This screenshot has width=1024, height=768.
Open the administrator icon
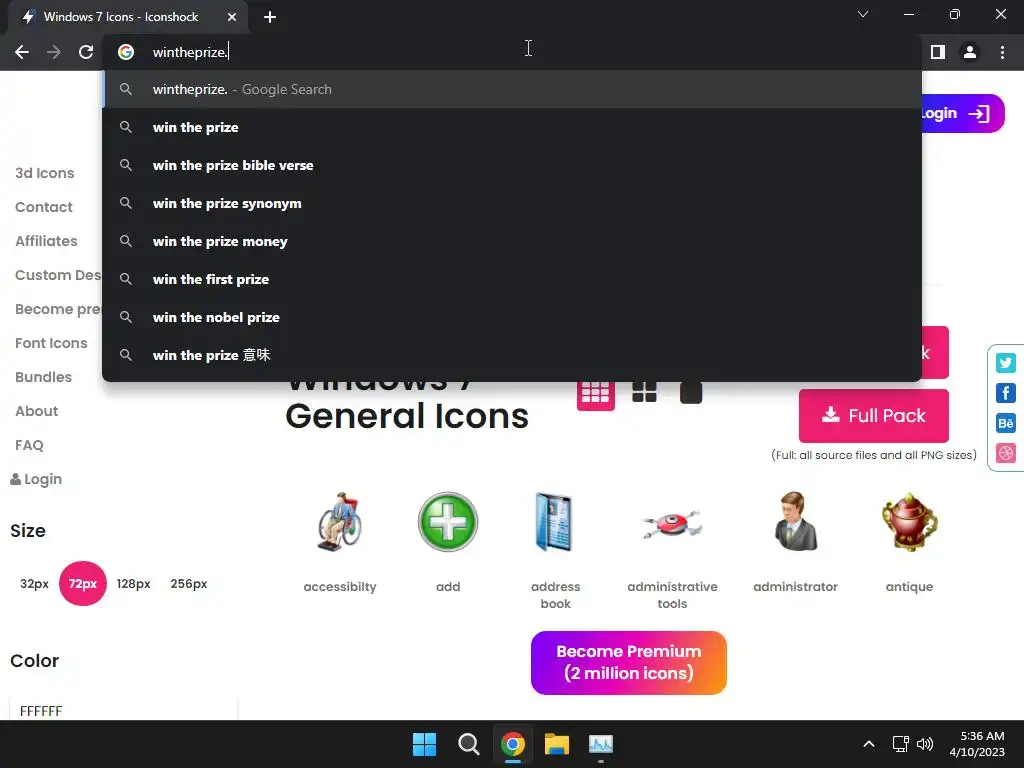[795, 522]
